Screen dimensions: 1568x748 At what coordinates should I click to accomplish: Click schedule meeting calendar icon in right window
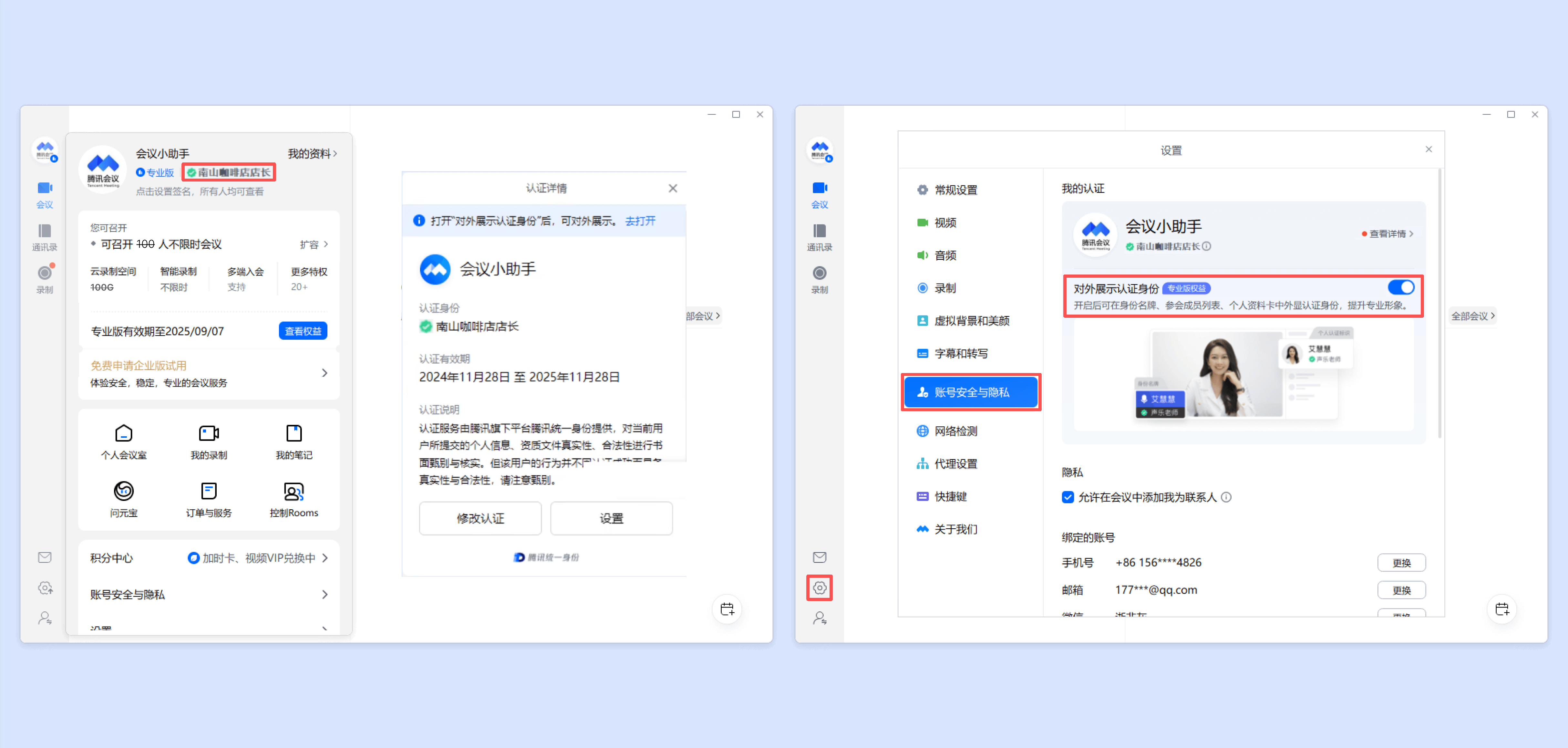tap(1502, 609)
